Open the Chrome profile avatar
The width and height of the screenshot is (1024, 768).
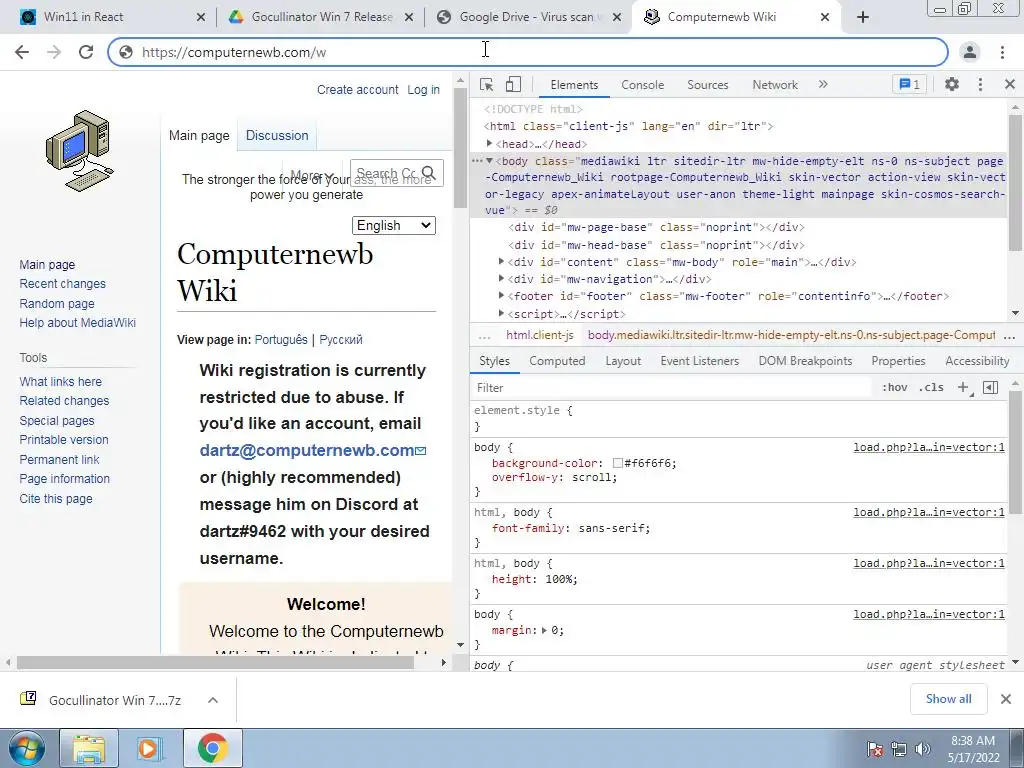point(970,52)
